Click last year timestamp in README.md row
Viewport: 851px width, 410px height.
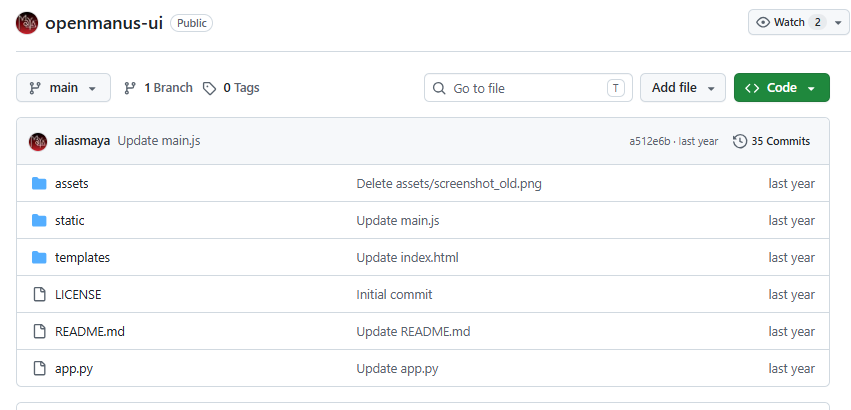(x=791, y=331)
